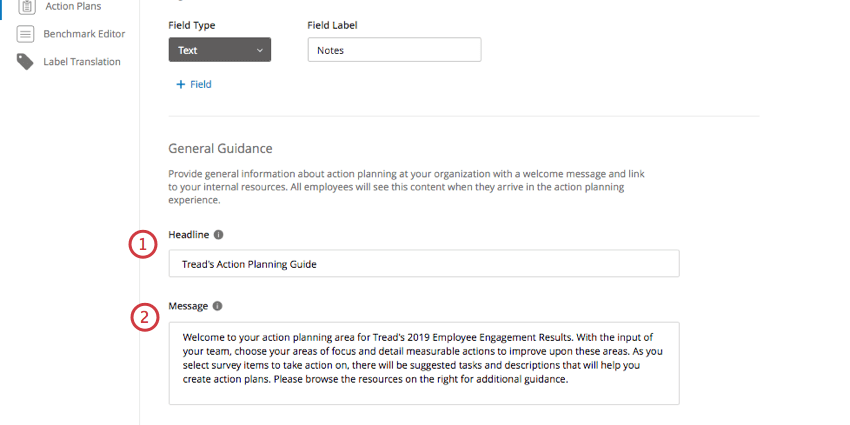Open the Field Type Text dropdown
The height and width of the screenshot is (425, 850).
(220, 50)
